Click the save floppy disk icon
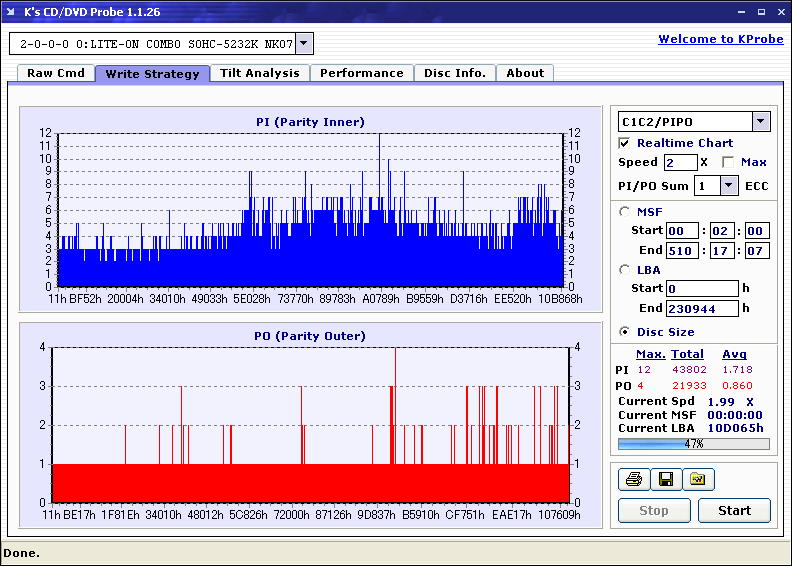This screenshot has width=792, height=566. (x=665, y=480)
